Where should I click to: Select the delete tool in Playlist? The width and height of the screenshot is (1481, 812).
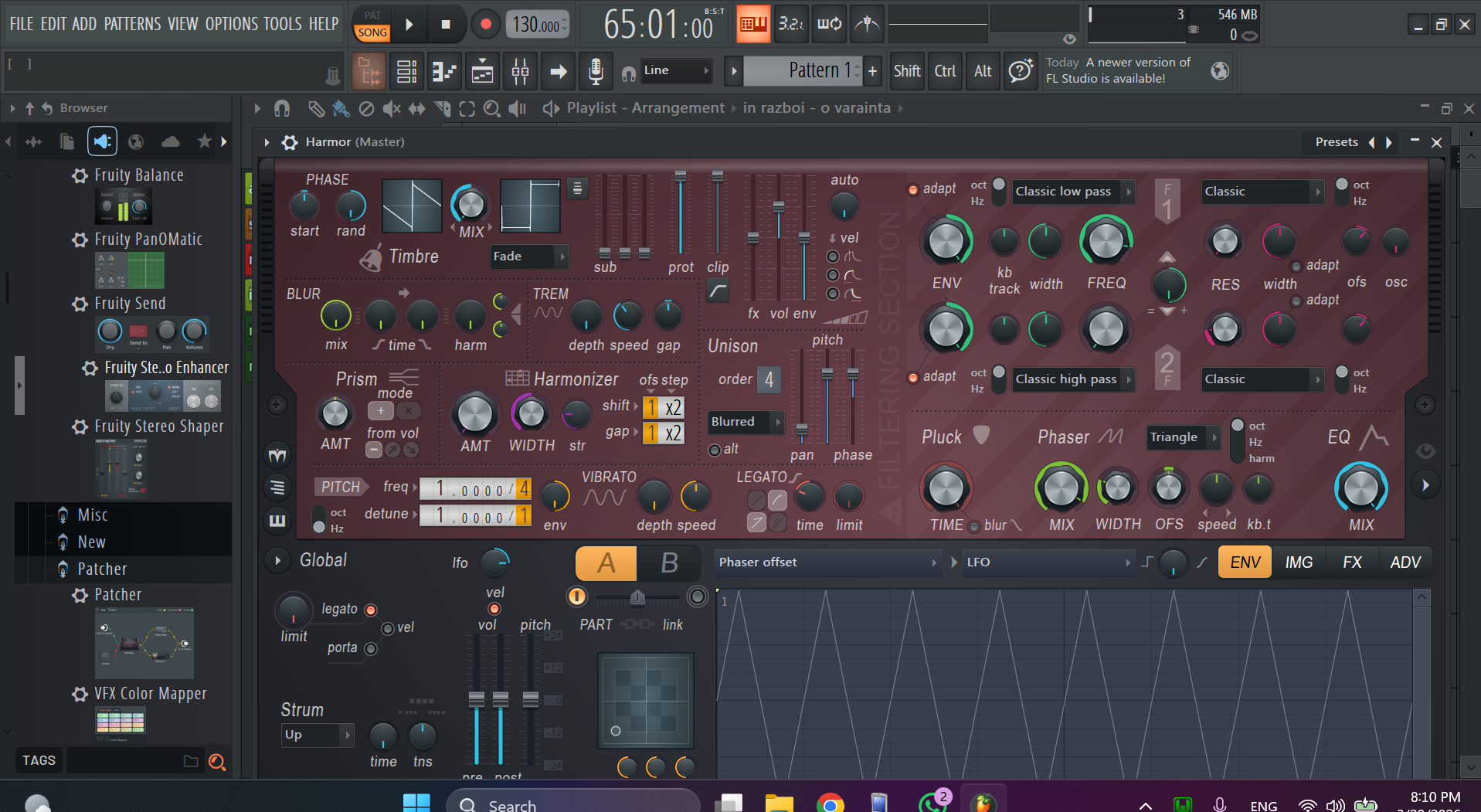pos(366,109)
